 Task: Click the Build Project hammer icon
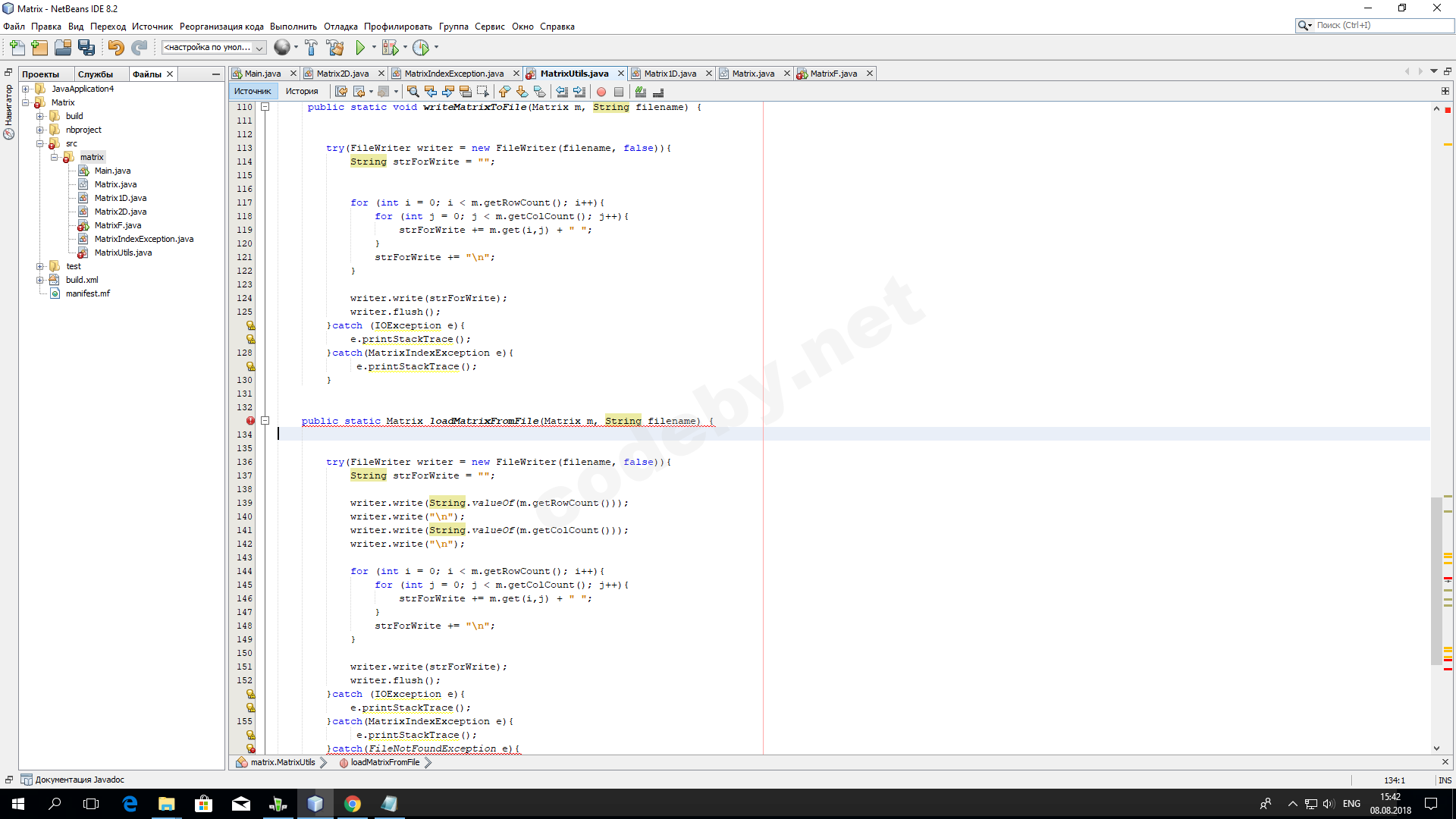point(311,48)
